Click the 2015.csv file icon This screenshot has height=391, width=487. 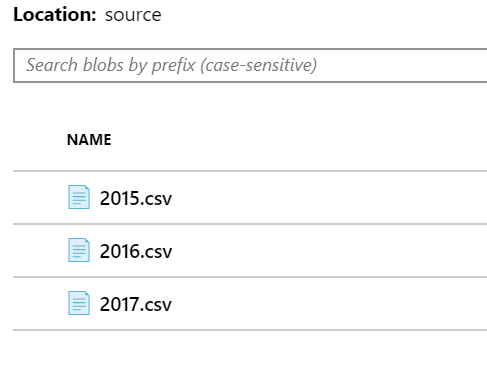click(x=79, y=197)
